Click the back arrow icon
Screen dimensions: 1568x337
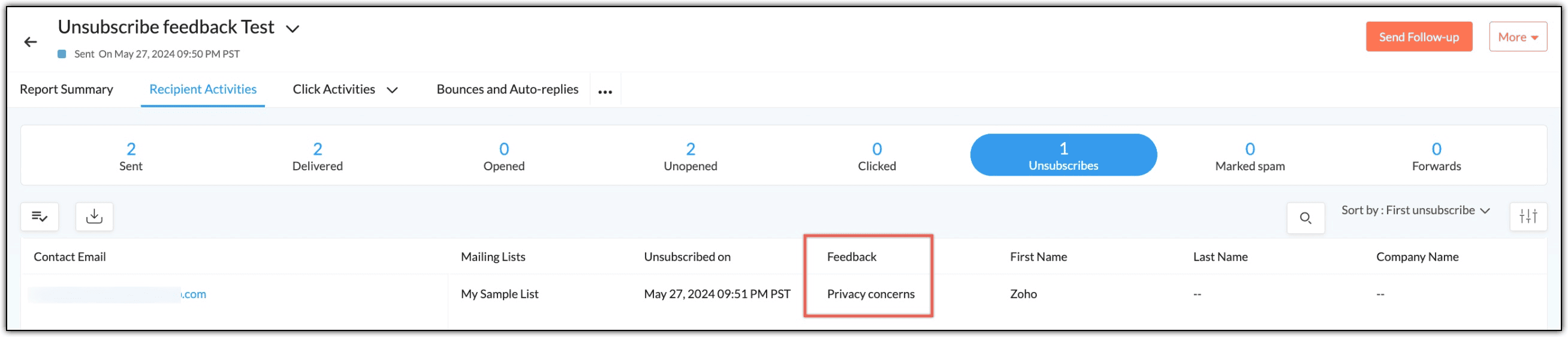tap(31, 41)
